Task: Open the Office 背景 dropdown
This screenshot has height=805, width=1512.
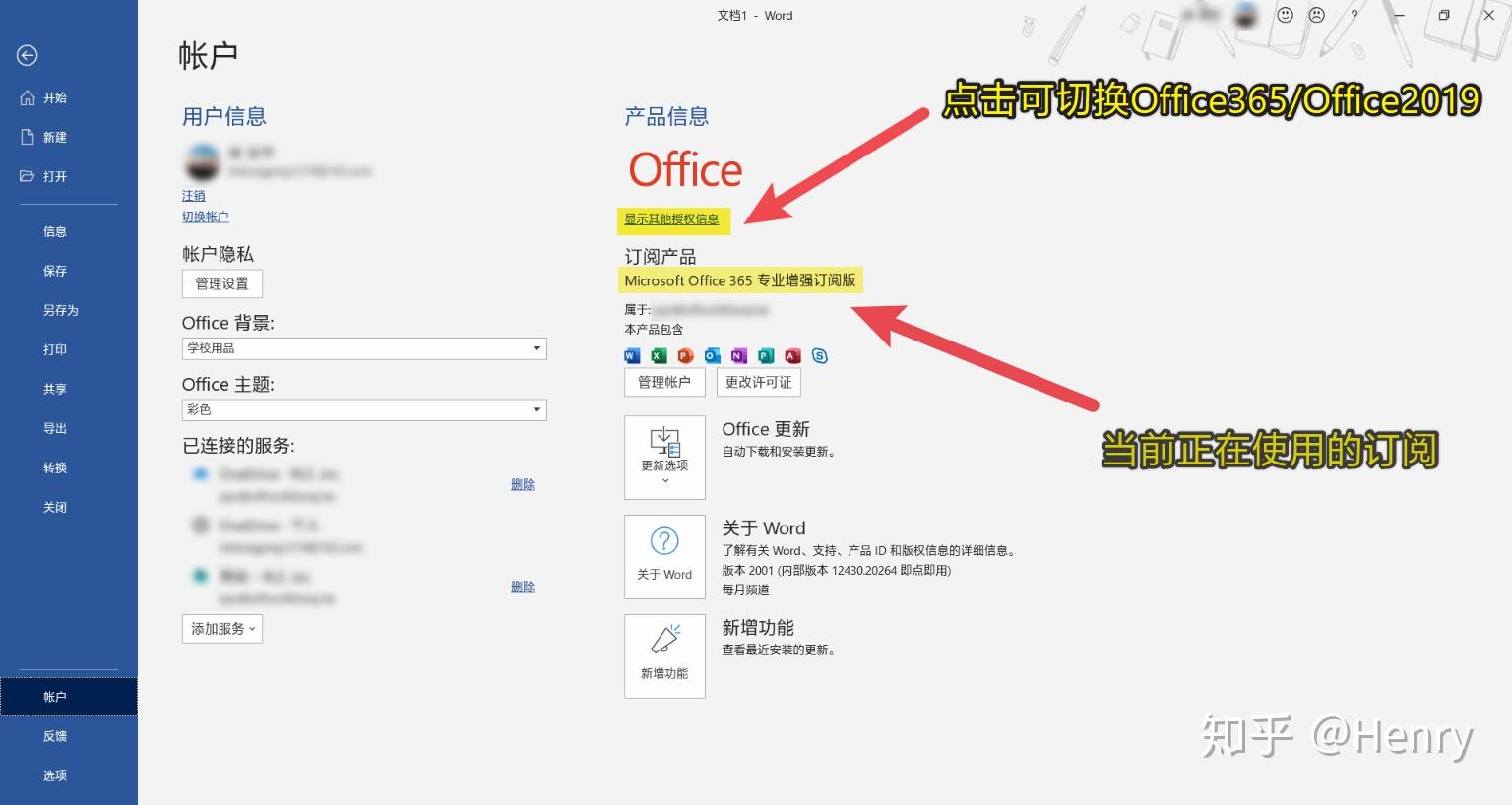Action: pyautogui.click(x=364, y=348)
